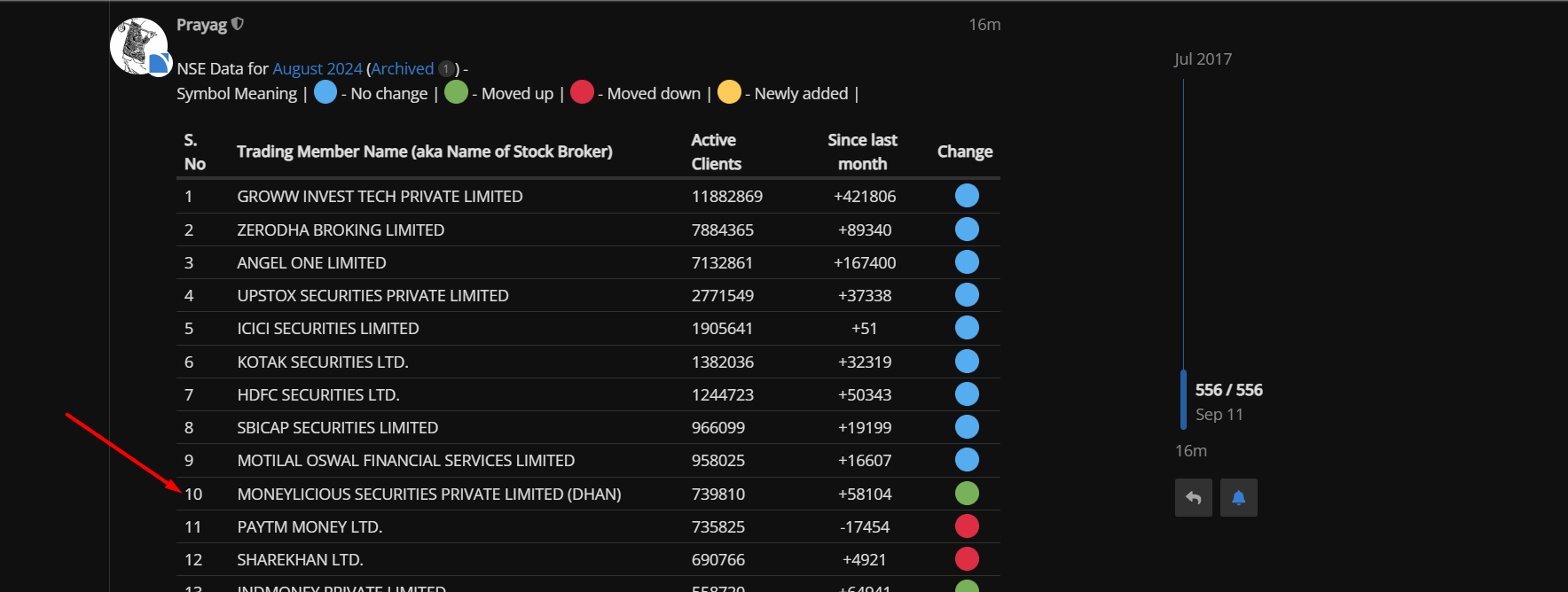Click the link click-count badge after Archived
The image size is (1568, 592).
pos(446,69)
